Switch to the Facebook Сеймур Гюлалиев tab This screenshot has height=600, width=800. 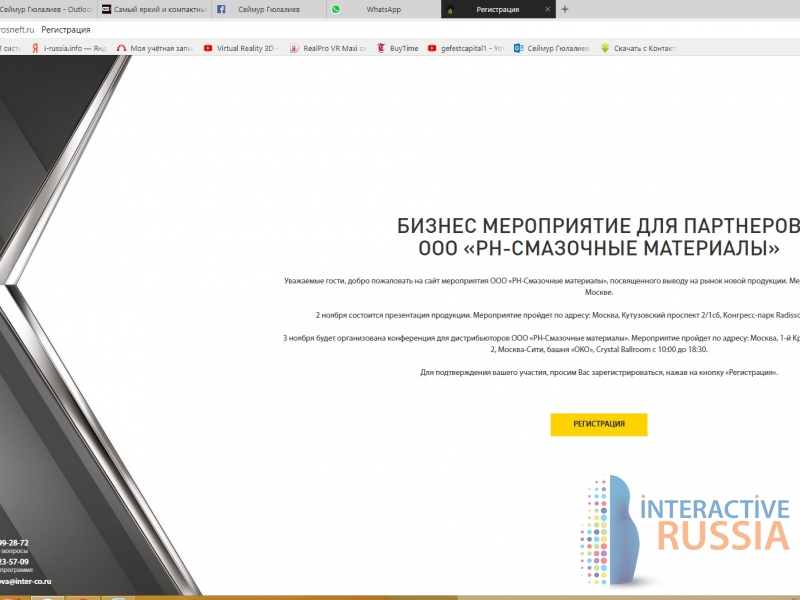click(269, 9)
